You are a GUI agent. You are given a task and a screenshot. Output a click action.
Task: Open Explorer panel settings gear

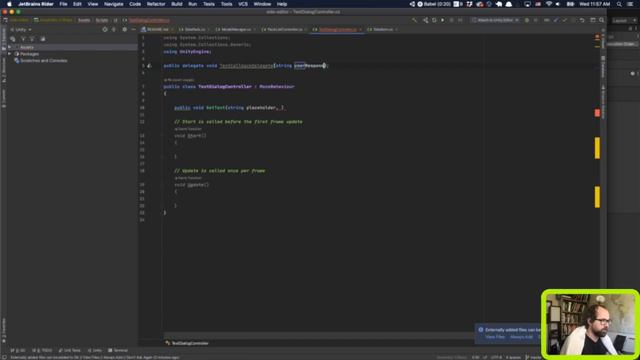124,29
